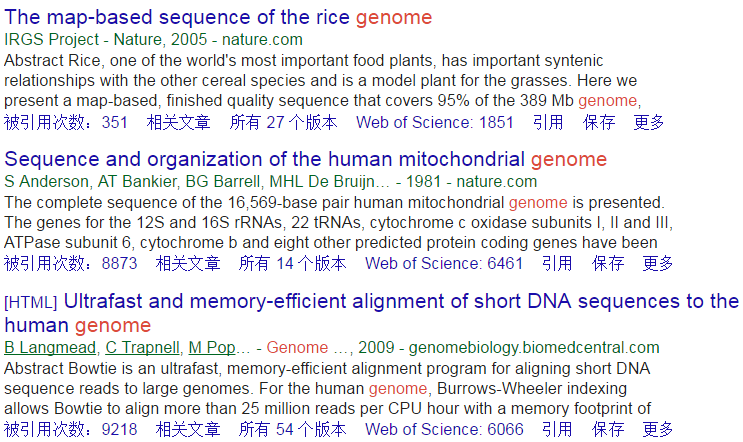Image resolution: width=743 pixels, height=442 pixels.
Task: Expand 更多 options for the Bowtie result
Action: point(658,429)
